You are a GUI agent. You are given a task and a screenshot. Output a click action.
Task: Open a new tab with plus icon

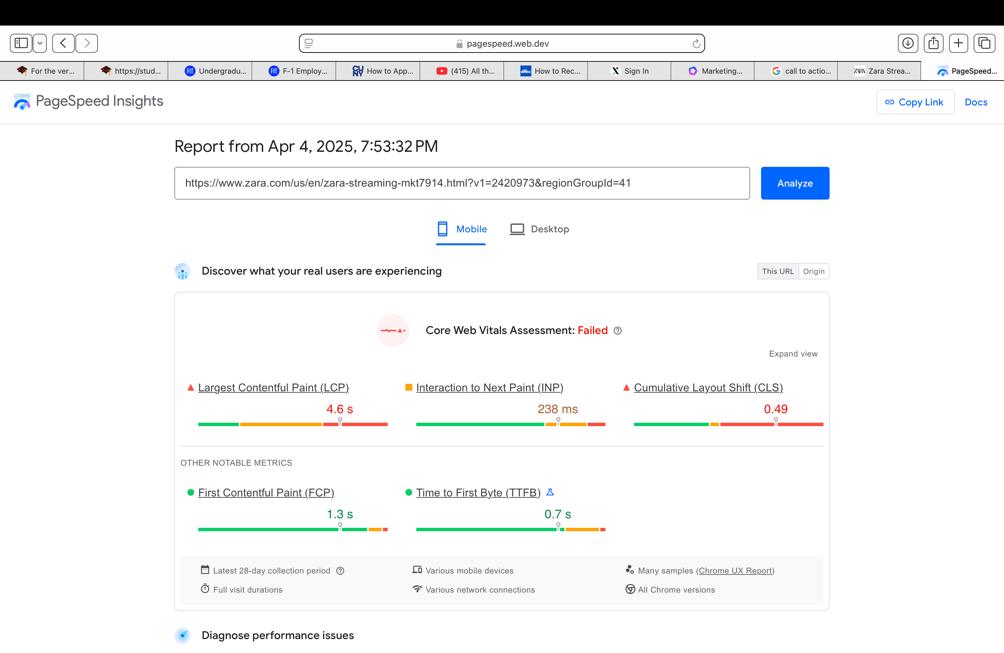pyautogui.click(x=959, y=43)
